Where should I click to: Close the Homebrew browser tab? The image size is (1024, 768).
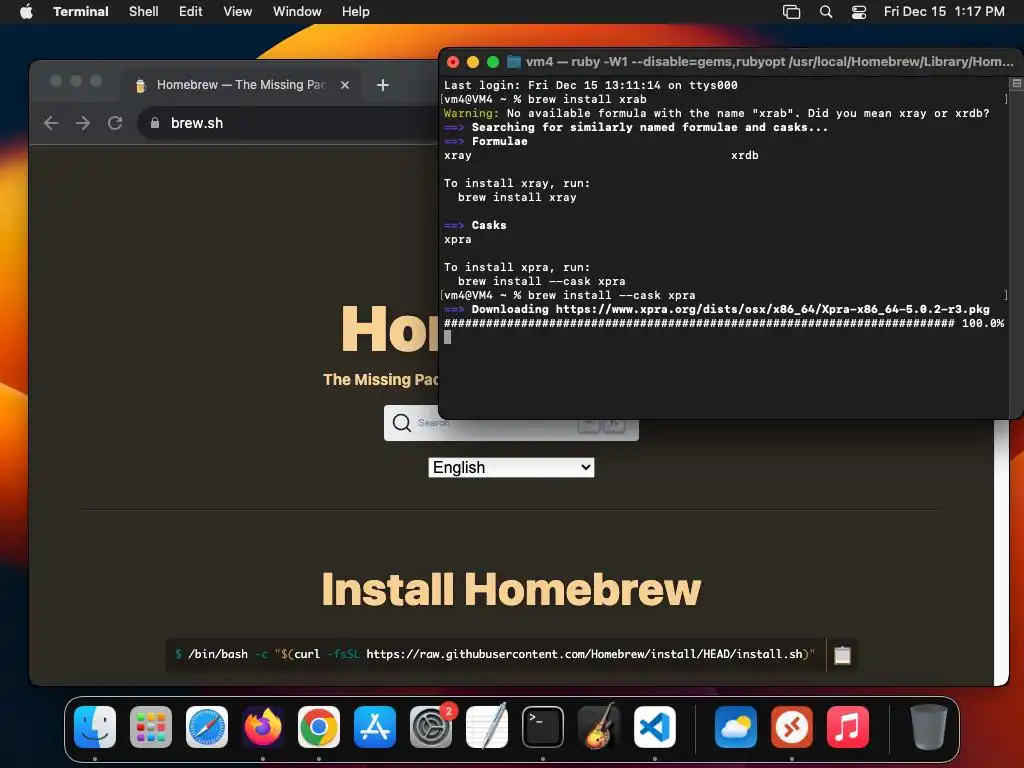click(x=345, y=85)
